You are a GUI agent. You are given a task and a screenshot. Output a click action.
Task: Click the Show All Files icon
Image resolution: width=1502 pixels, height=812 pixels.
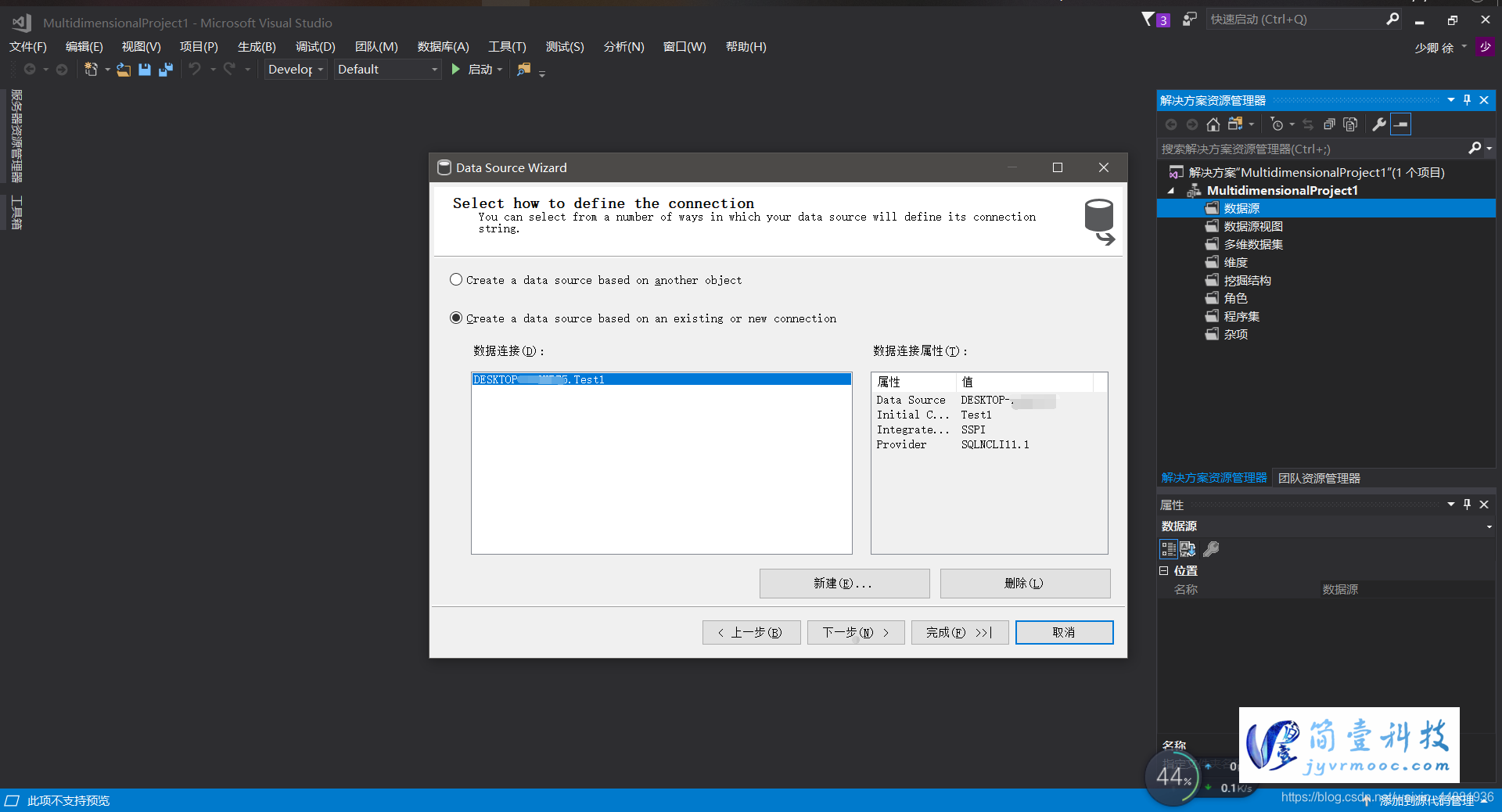coord(1350,124)
